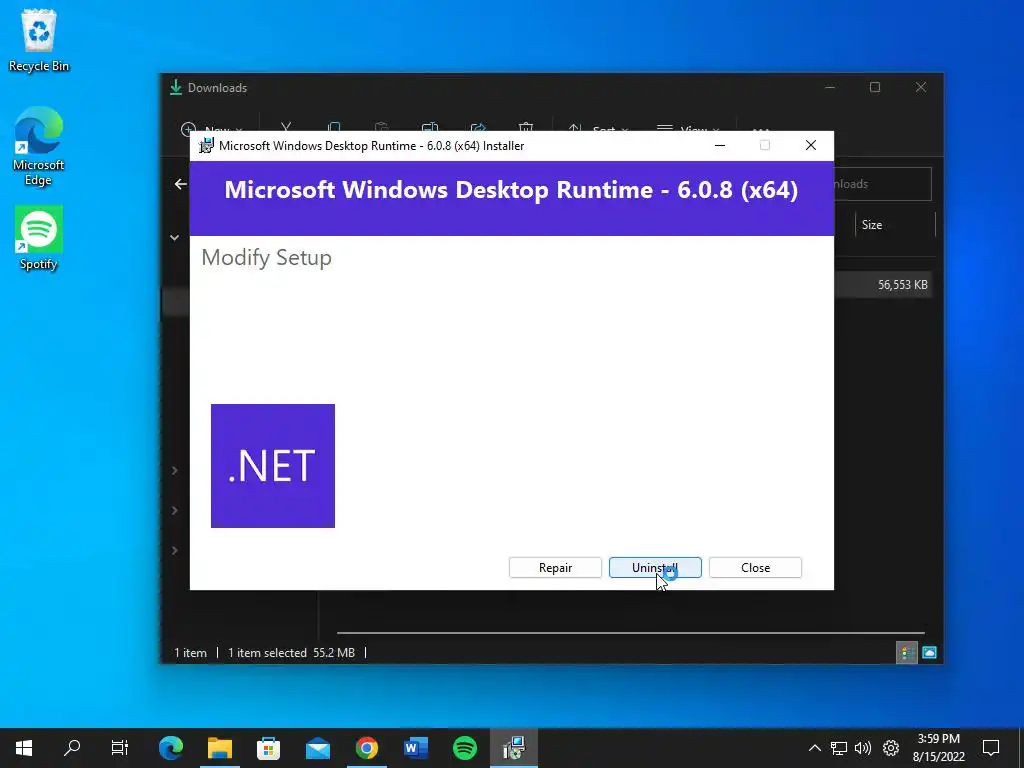
Task: Minimize the Desktop Runtime installer window
Action: tap(720, 146)
